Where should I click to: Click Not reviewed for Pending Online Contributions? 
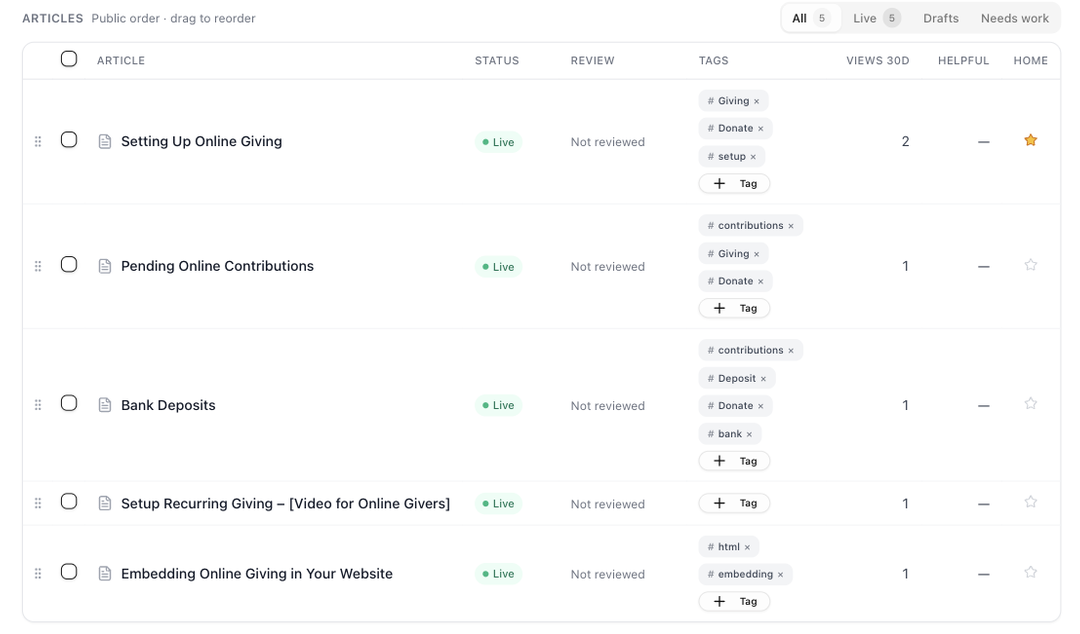coord(608,267)
